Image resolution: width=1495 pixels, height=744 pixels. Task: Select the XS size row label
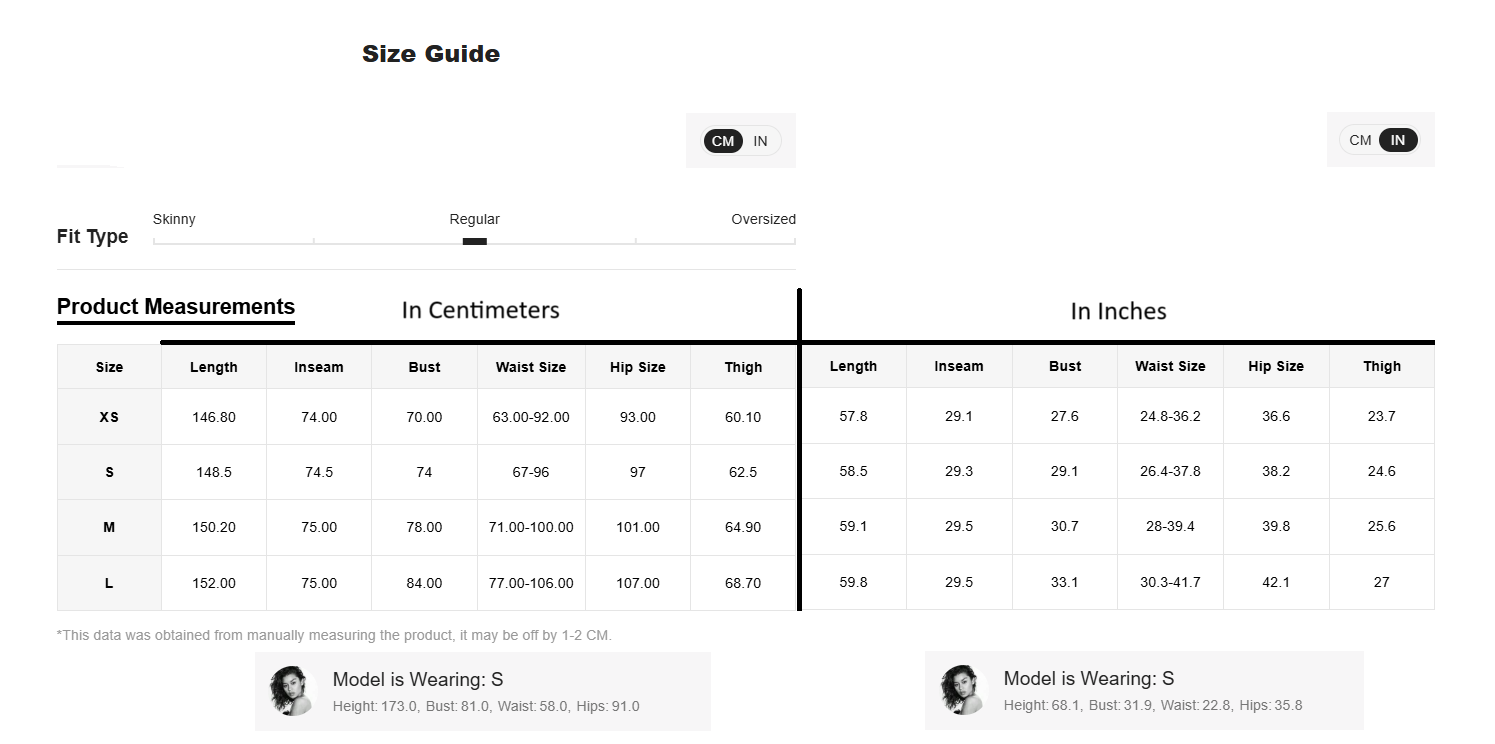click(x=109, y=417)
